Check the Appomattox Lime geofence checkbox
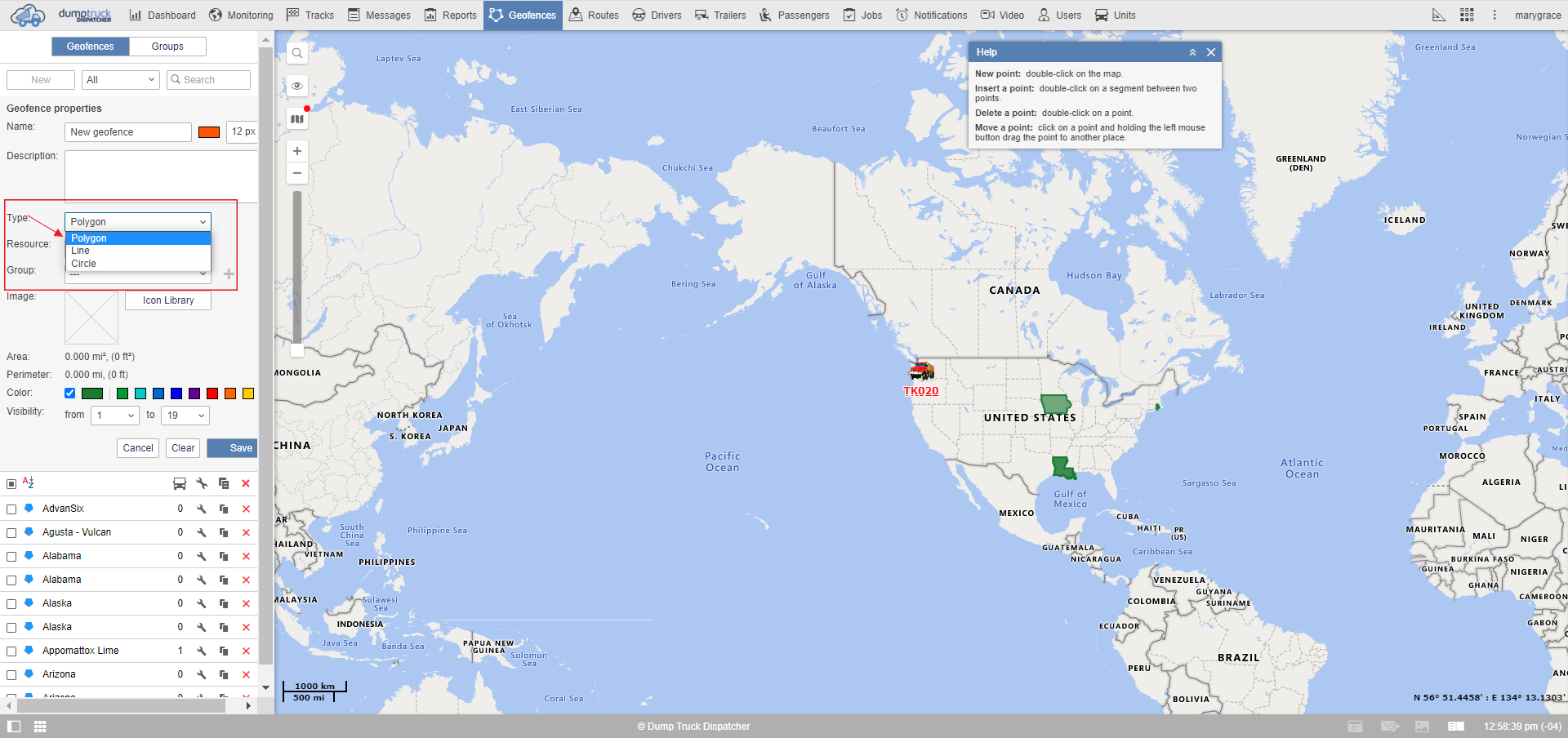 pos(11,651)
